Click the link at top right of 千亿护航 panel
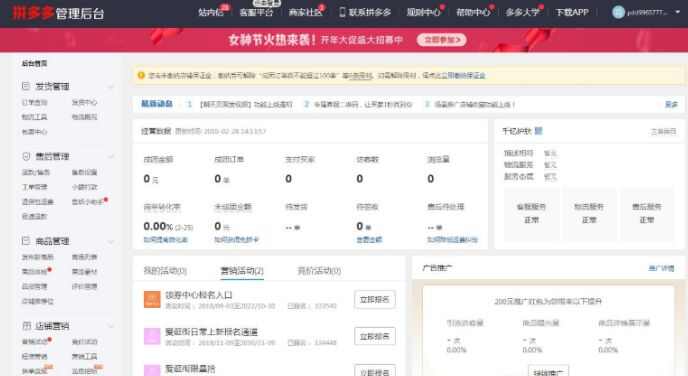This screenshot has width=688, height=376. 663,131
